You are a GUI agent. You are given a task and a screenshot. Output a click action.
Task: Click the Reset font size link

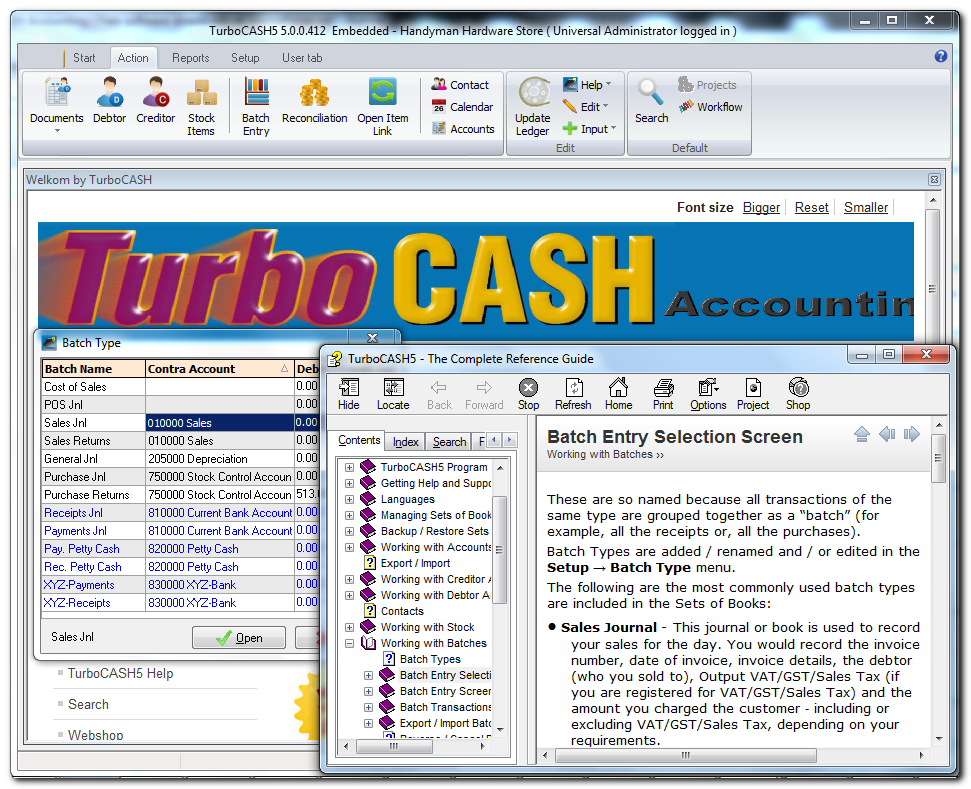[x=811, y=207]
